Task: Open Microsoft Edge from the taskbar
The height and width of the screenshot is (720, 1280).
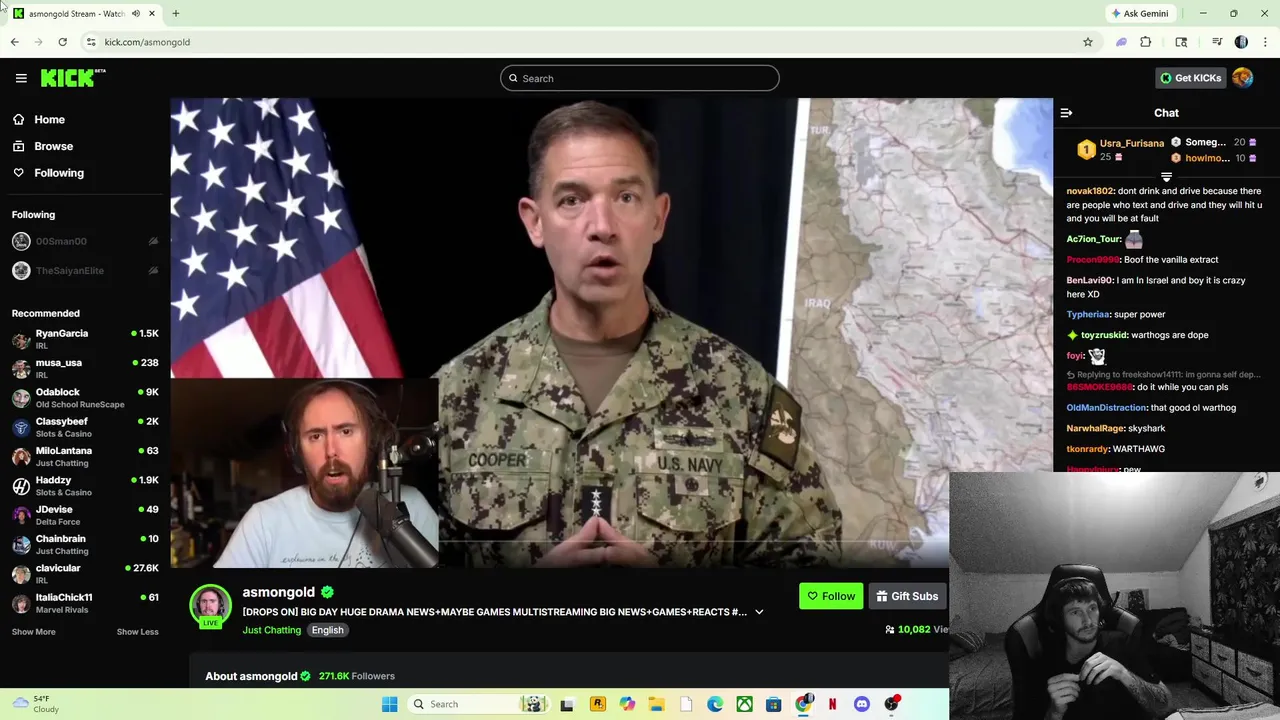Action: [x=715, y=704]
